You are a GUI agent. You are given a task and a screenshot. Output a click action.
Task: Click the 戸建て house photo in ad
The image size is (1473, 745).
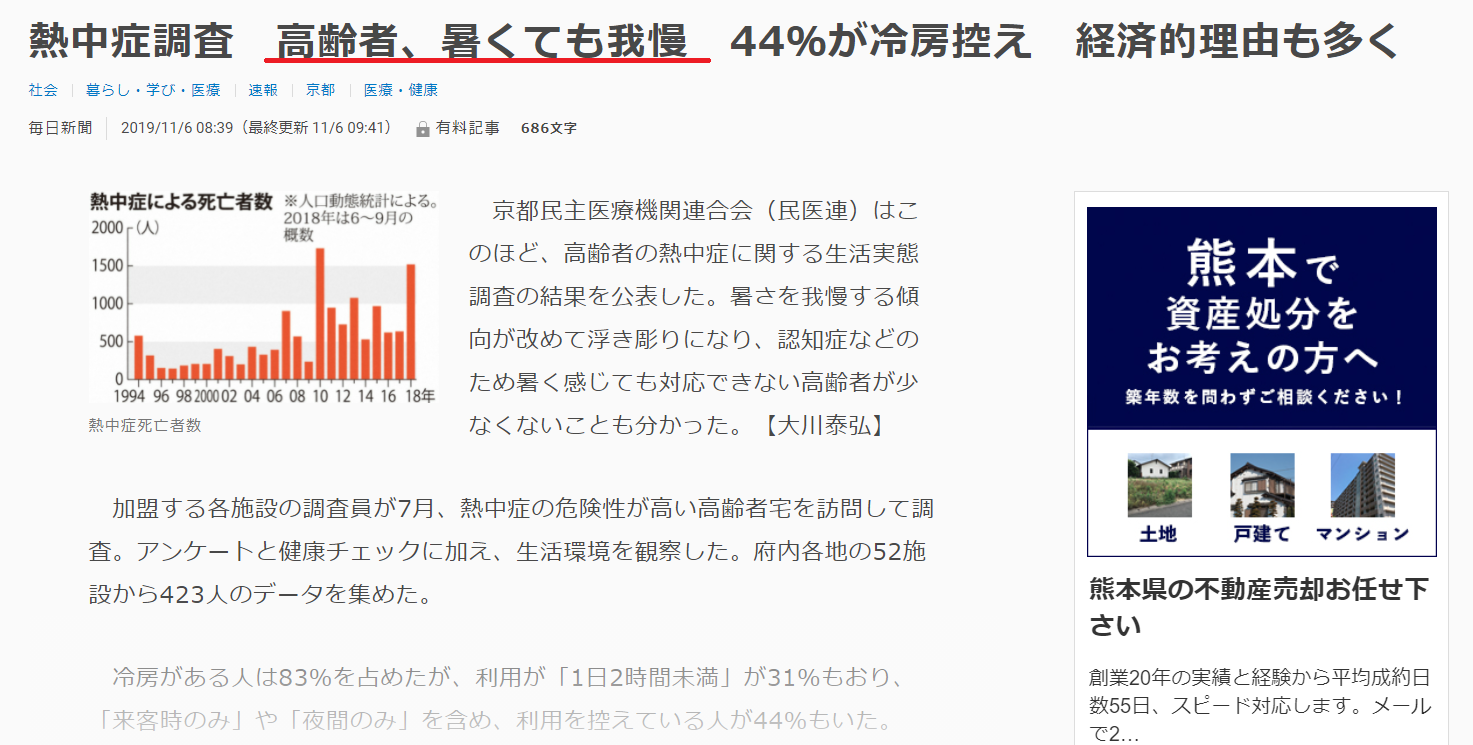click(1262, 486)
